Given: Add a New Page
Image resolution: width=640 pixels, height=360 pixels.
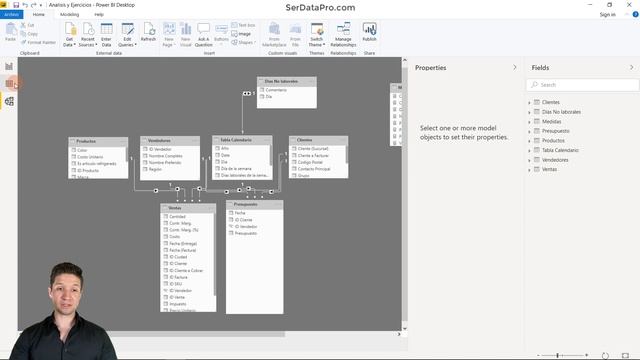Looking at the screenshot, I should (169, 35).
